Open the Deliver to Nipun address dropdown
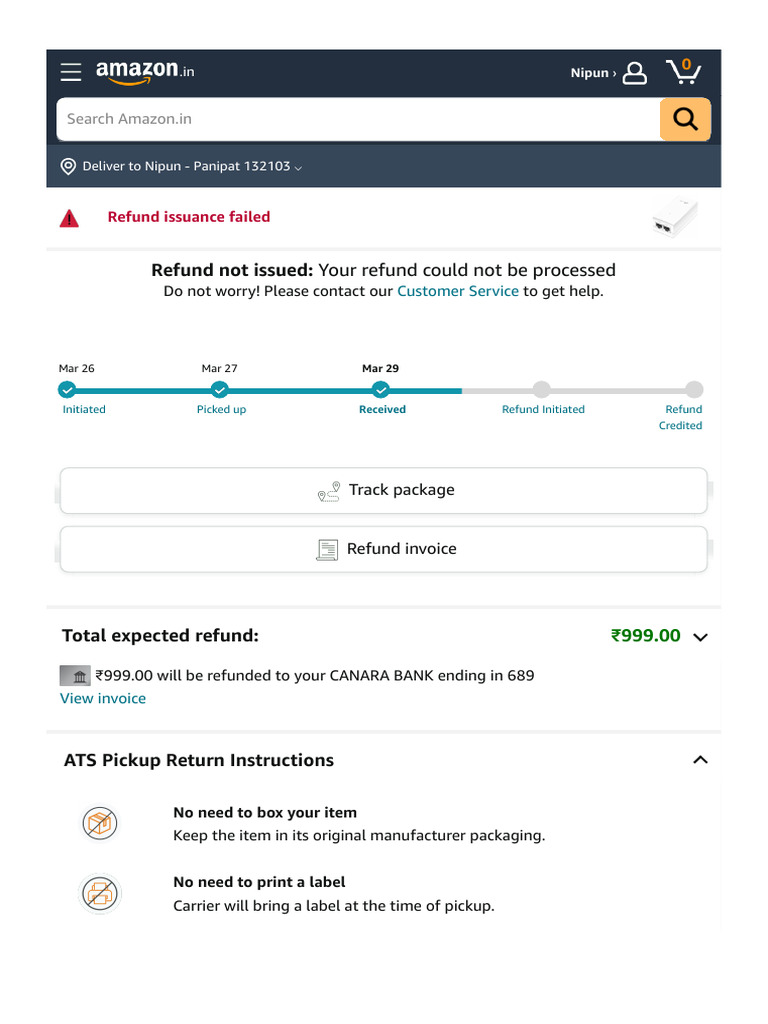The height and width of the screenshot is (1024, 768). (x=192, y=167)
